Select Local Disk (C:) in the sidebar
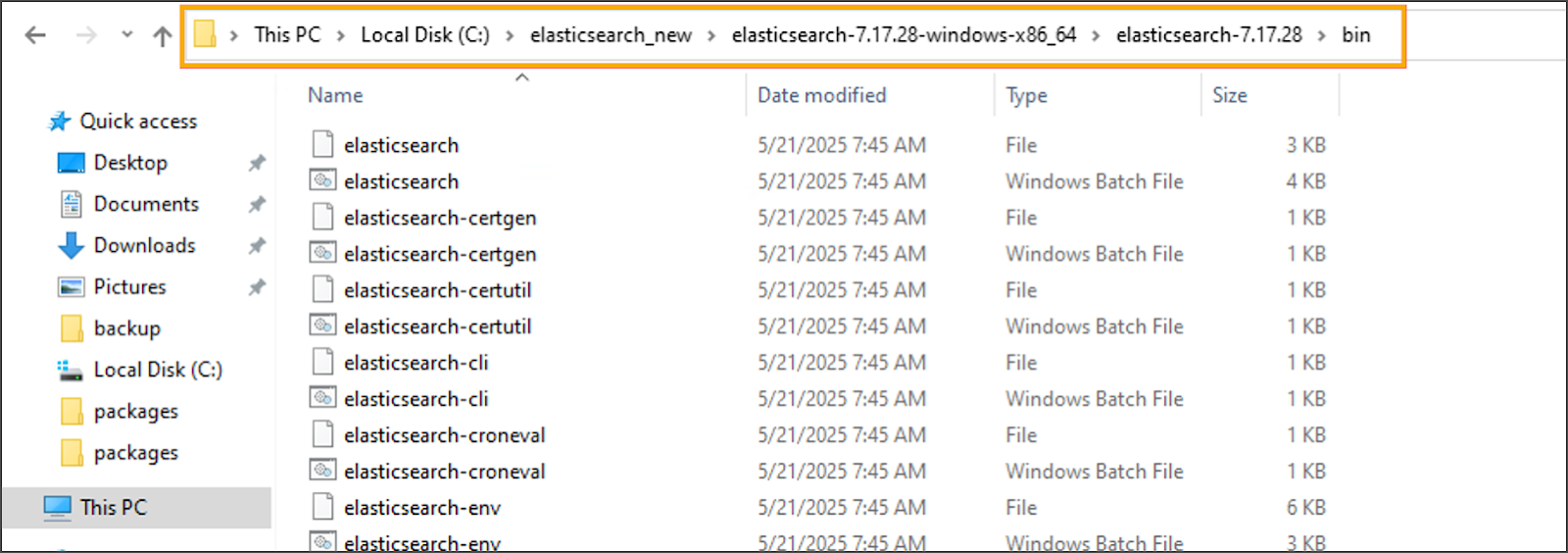The height and width of the screenshot is (553, 1568). [x=157, y=370]
